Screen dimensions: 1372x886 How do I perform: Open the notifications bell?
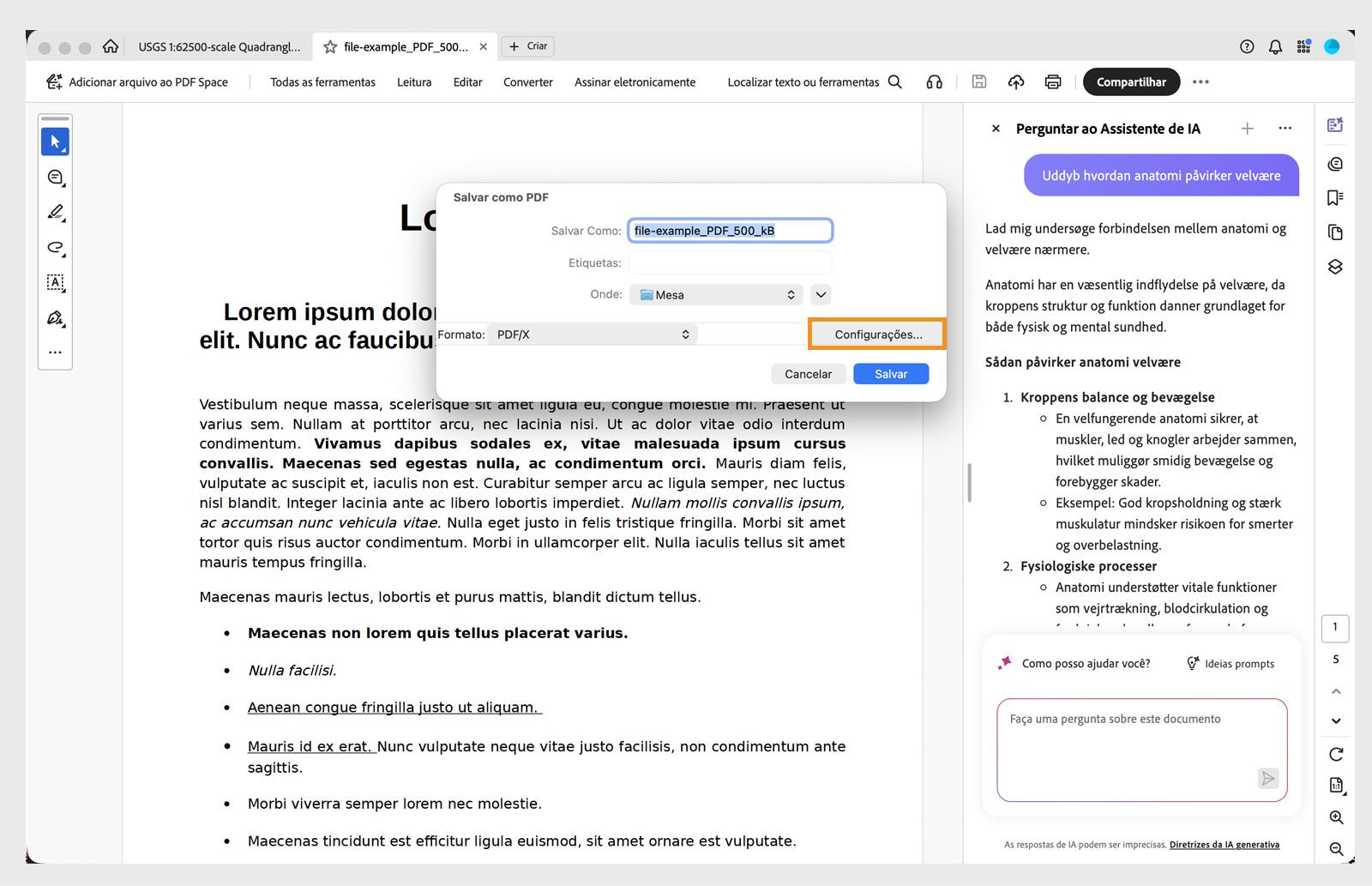(1275, 47)
